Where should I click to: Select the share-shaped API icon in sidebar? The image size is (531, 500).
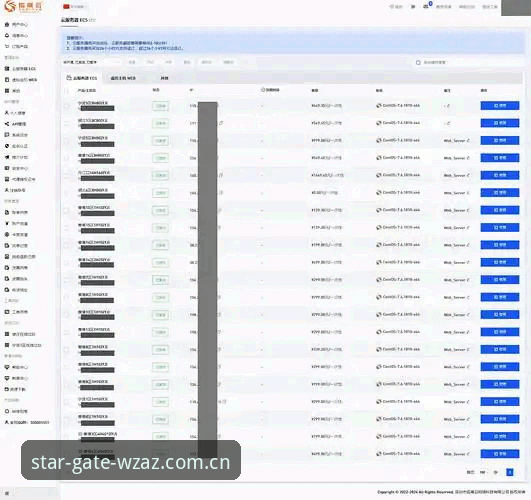click(x=7, y=124)
